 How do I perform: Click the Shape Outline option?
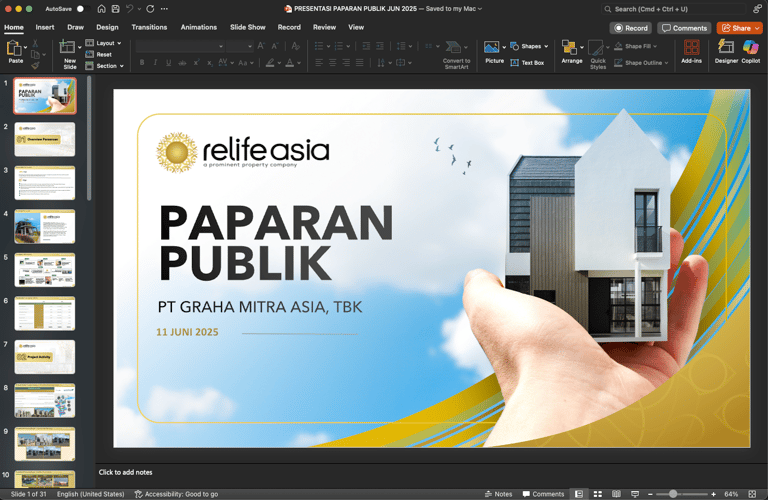point(641,63)
